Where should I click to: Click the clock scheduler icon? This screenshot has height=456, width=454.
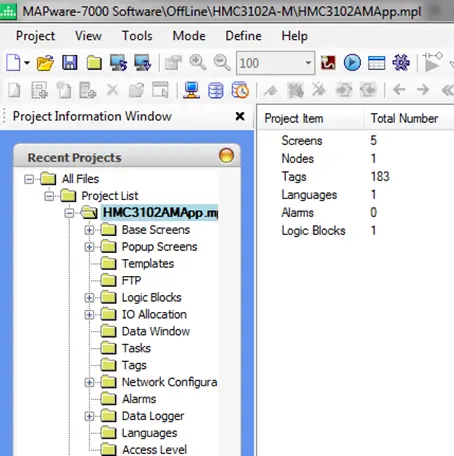pyautogui.click(x=240, y=90)
